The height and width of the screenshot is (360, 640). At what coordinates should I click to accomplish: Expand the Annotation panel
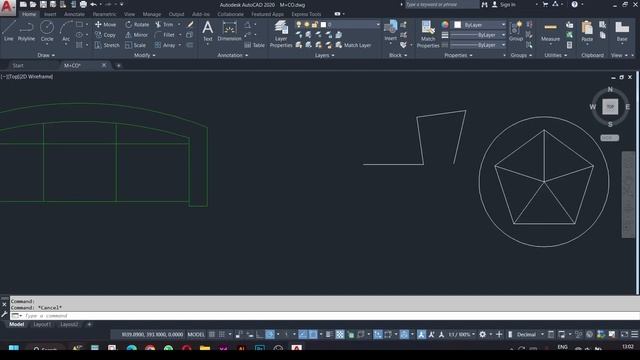[x=233, y=55]
